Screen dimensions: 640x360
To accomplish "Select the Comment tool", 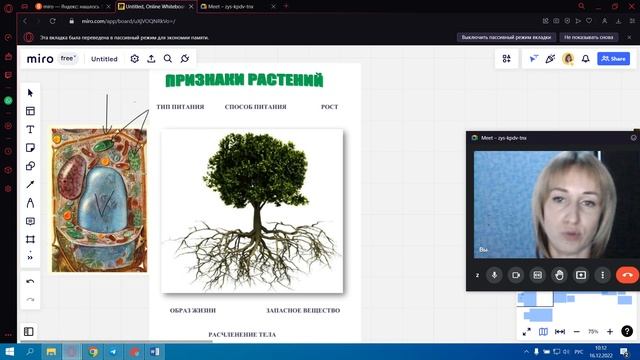I will [x=30, y=221].
